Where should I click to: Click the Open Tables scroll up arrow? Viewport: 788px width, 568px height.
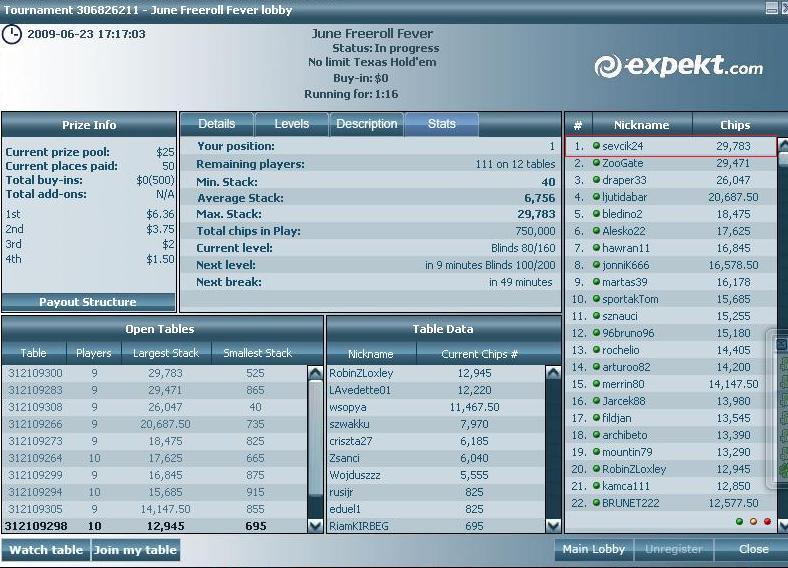(x=315, y=373)
